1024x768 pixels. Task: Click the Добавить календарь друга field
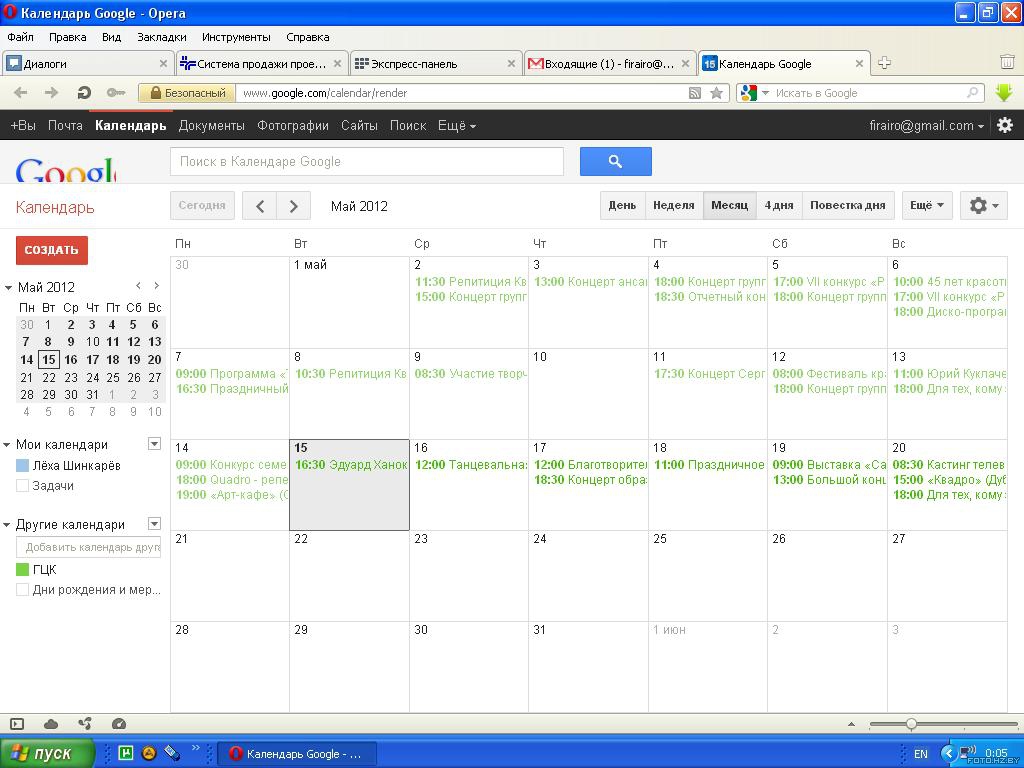click(88, 547)
